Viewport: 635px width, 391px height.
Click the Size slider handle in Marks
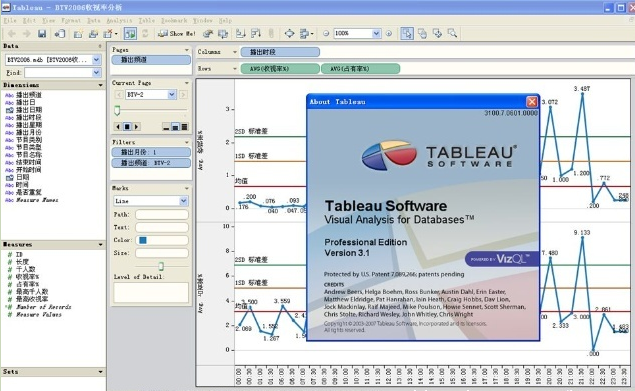click(x=161, y=266)
